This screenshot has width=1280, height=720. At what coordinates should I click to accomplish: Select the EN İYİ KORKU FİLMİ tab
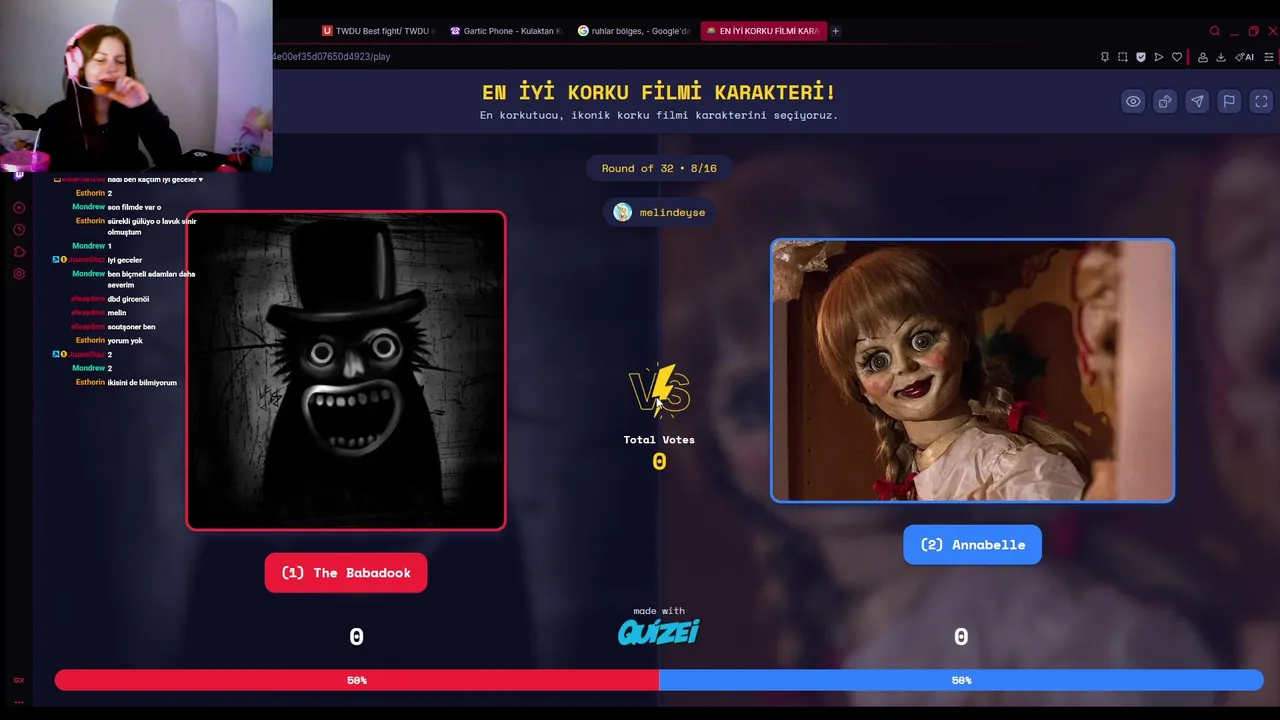[763, 31]
